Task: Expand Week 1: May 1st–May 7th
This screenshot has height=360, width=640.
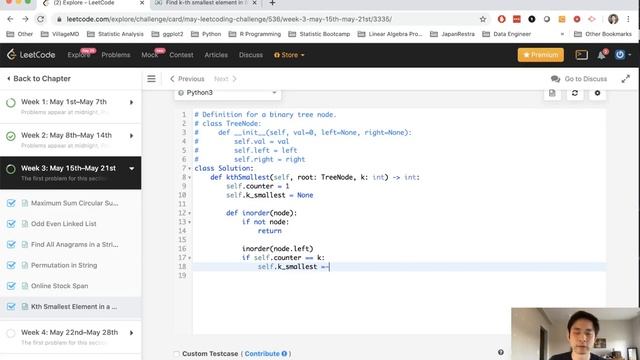Action: (131, 102)
